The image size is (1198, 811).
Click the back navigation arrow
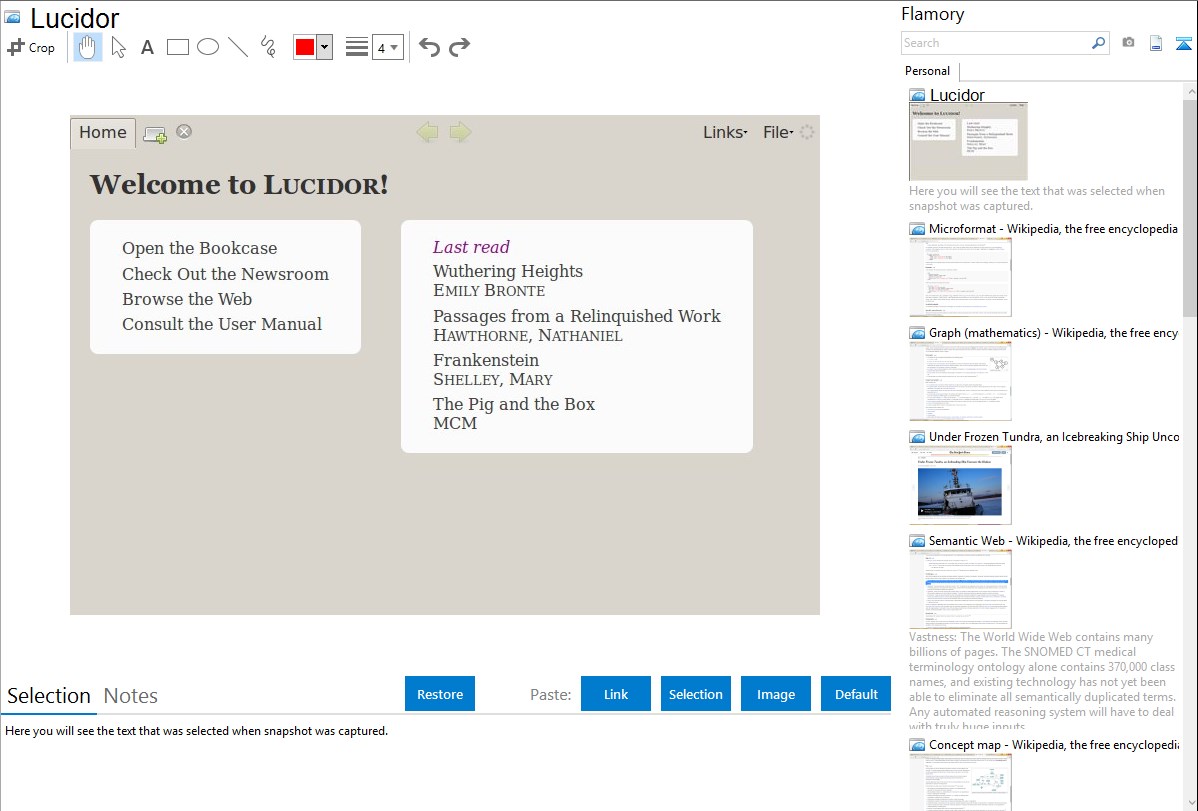[x=427, y=132]
